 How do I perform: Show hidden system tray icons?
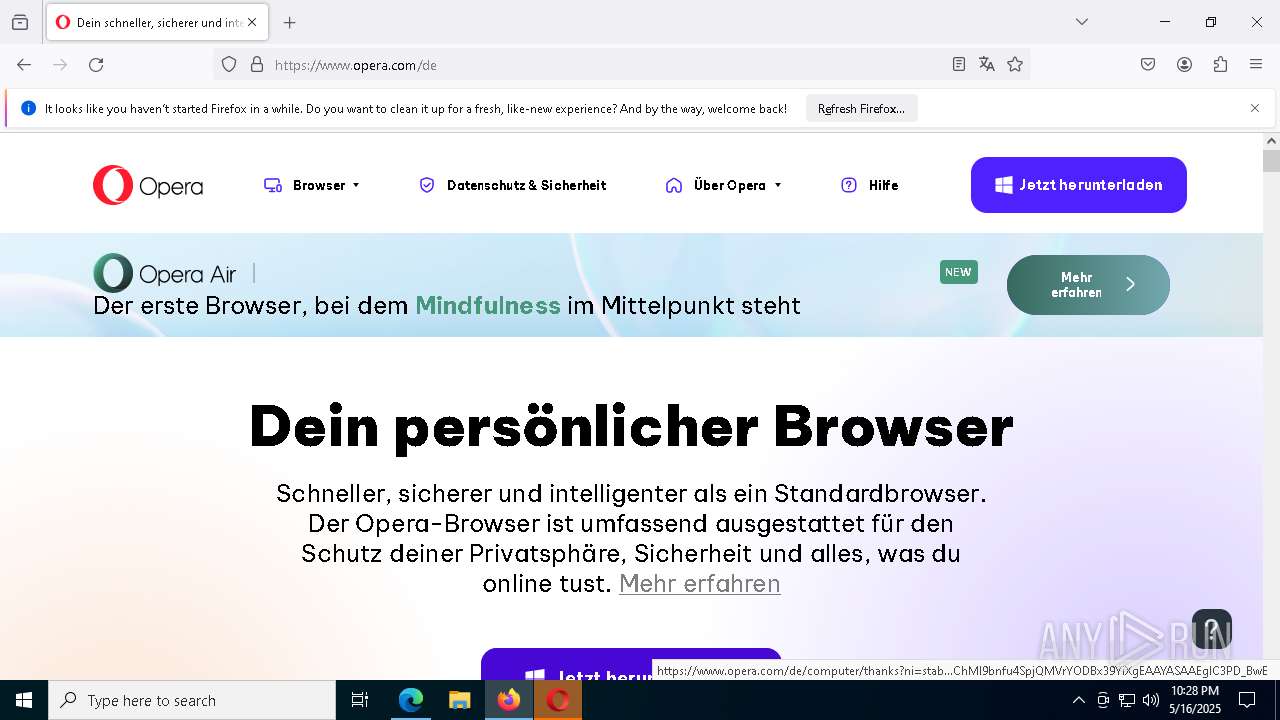tap(1078, 700)
